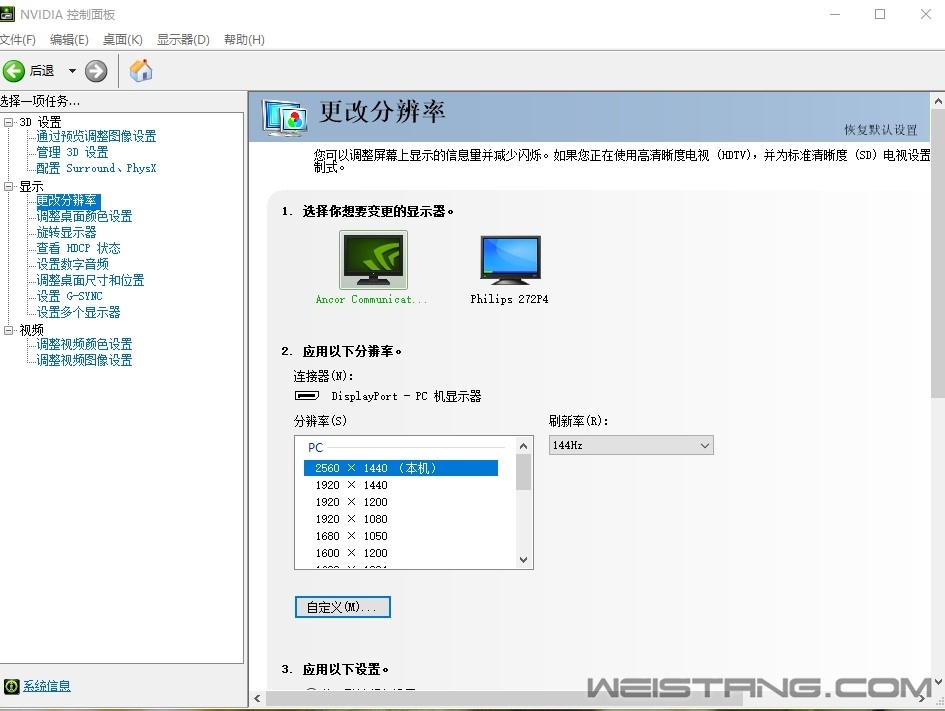Image resolution: width=945 pixels, height=711 pixels.
Task: Click the resolution list scroll-up arrow
Action: click(x=523, y=446)
